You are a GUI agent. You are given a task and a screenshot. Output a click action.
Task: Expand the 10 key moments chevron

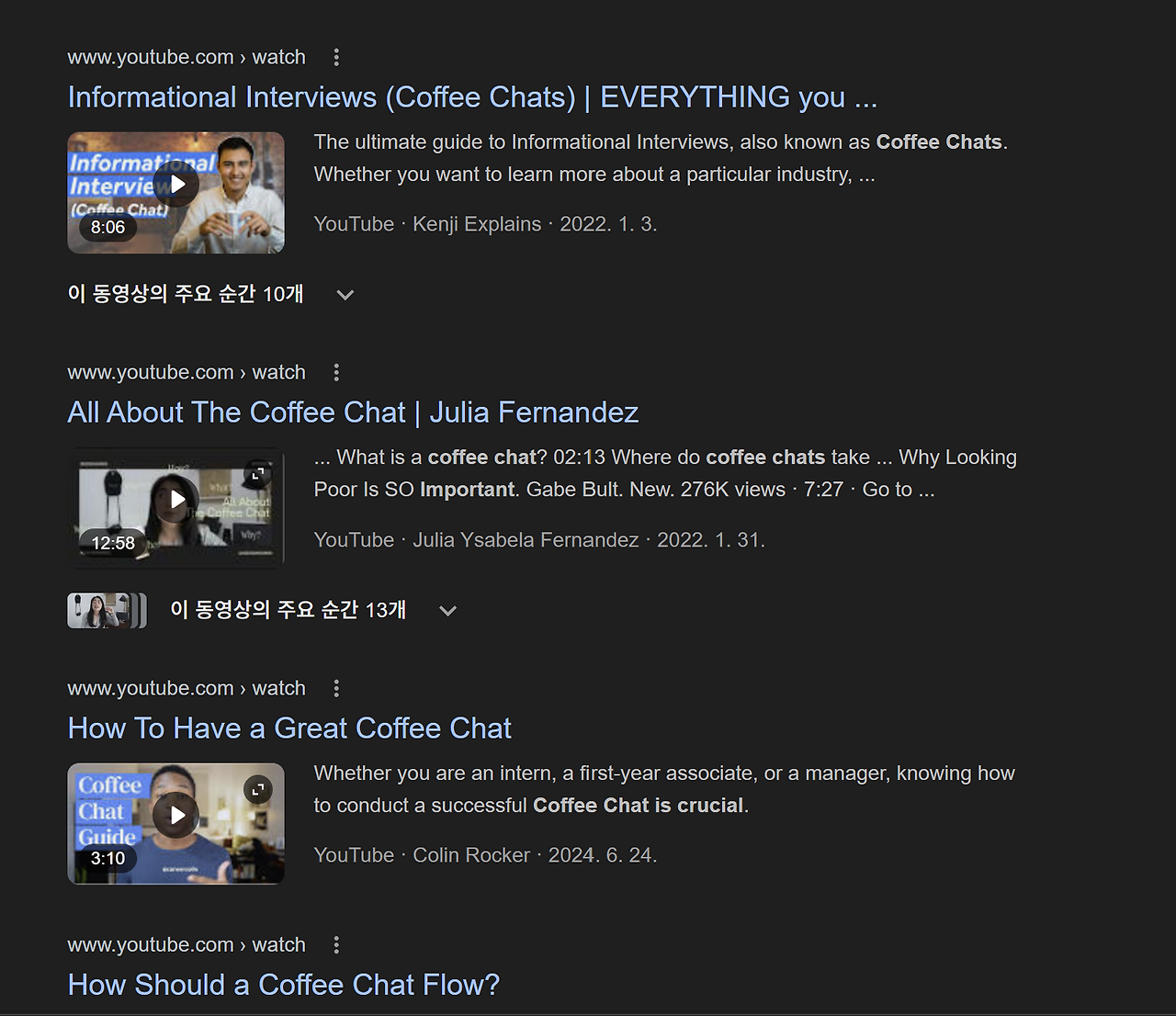[345, 295]
